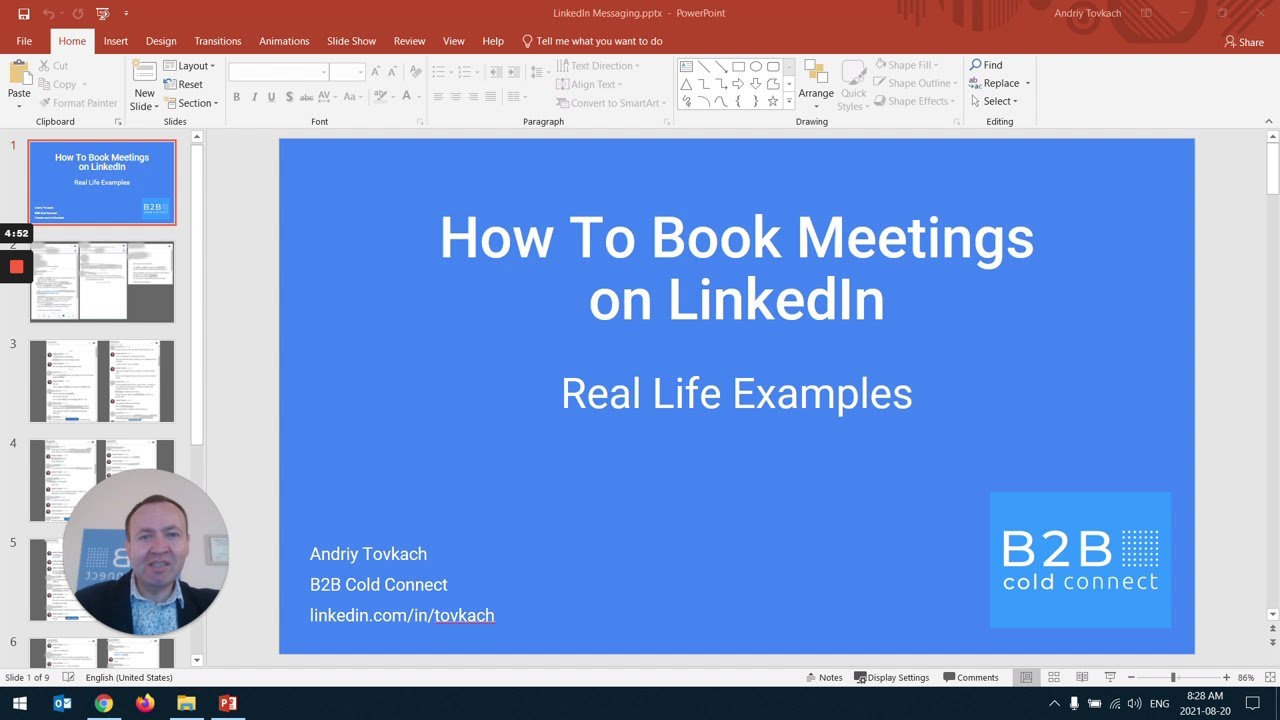
Task: Click the Increase Font Size icon
Action: [375, 72]
